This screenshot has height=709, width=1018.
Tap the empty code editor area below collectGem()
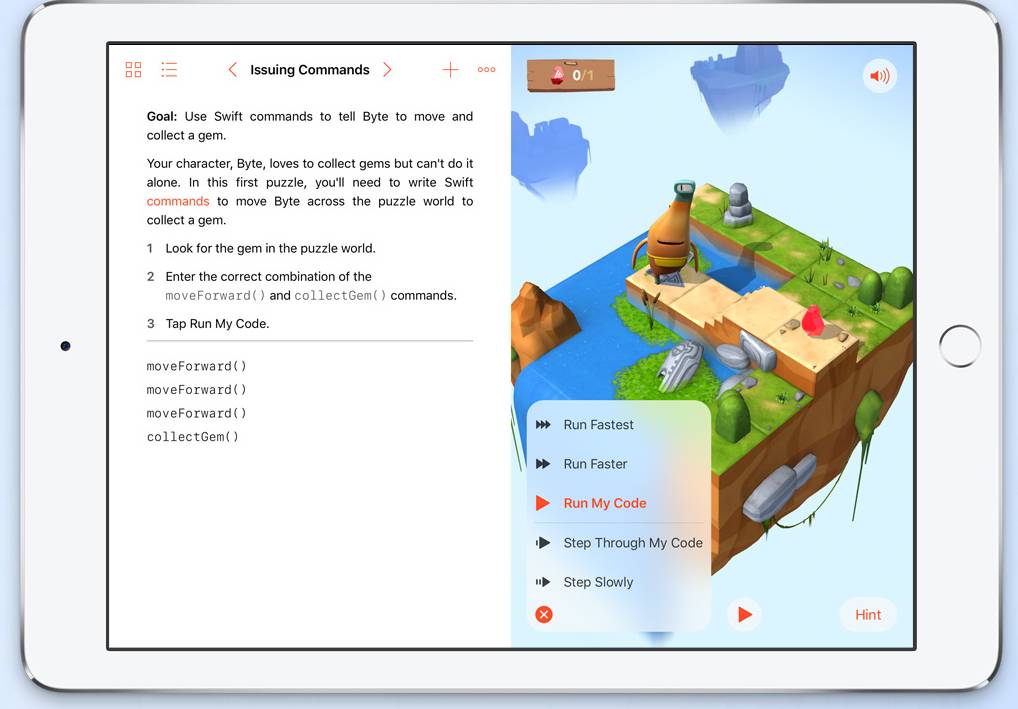pos(310,545)
